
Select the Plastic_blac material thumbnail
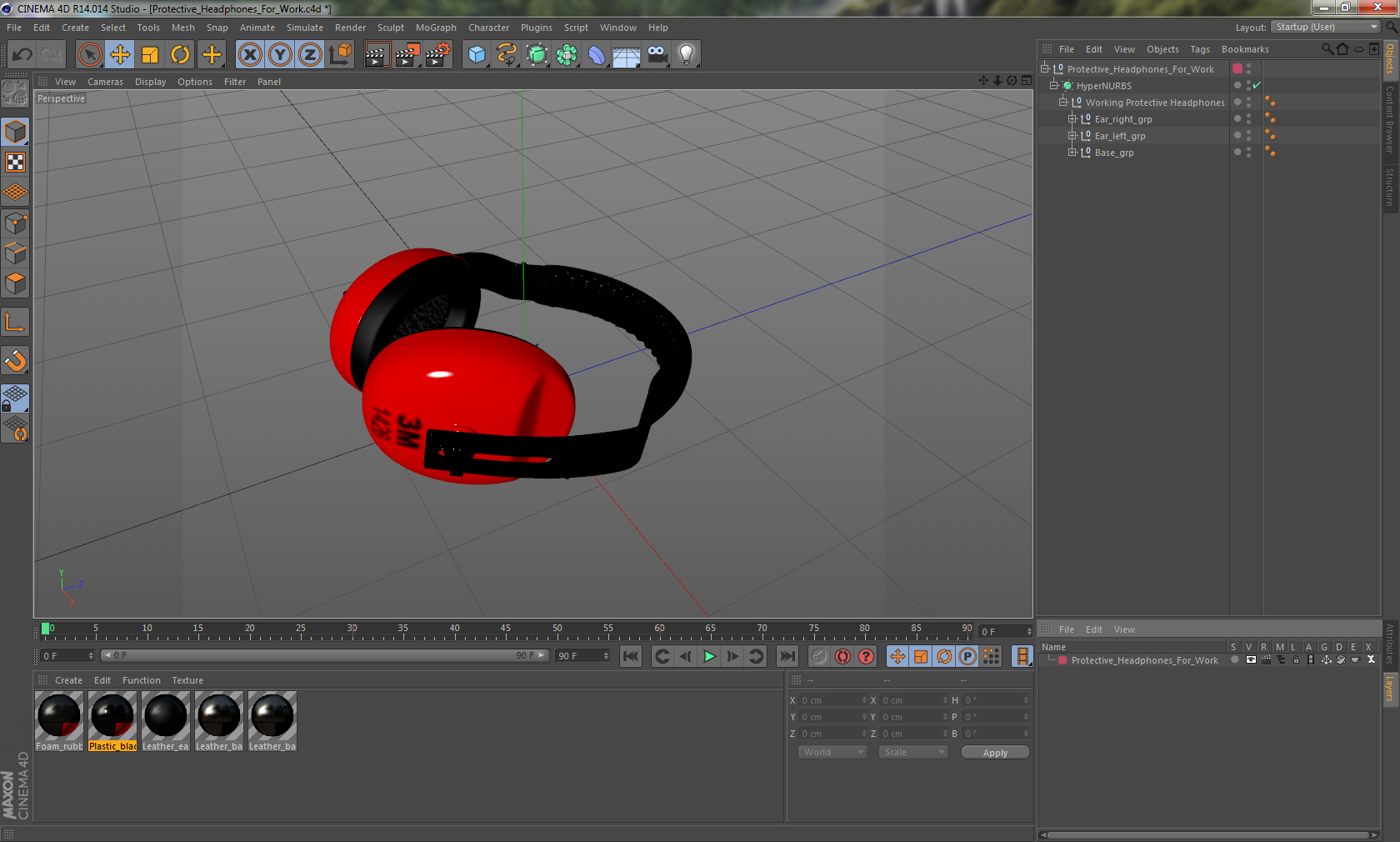pos(112,715)
